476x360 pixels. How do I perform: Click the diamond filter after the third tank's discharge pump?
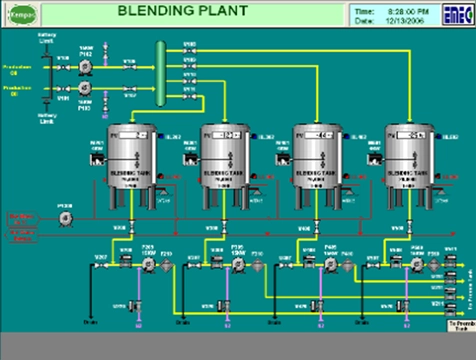(347, 265)
